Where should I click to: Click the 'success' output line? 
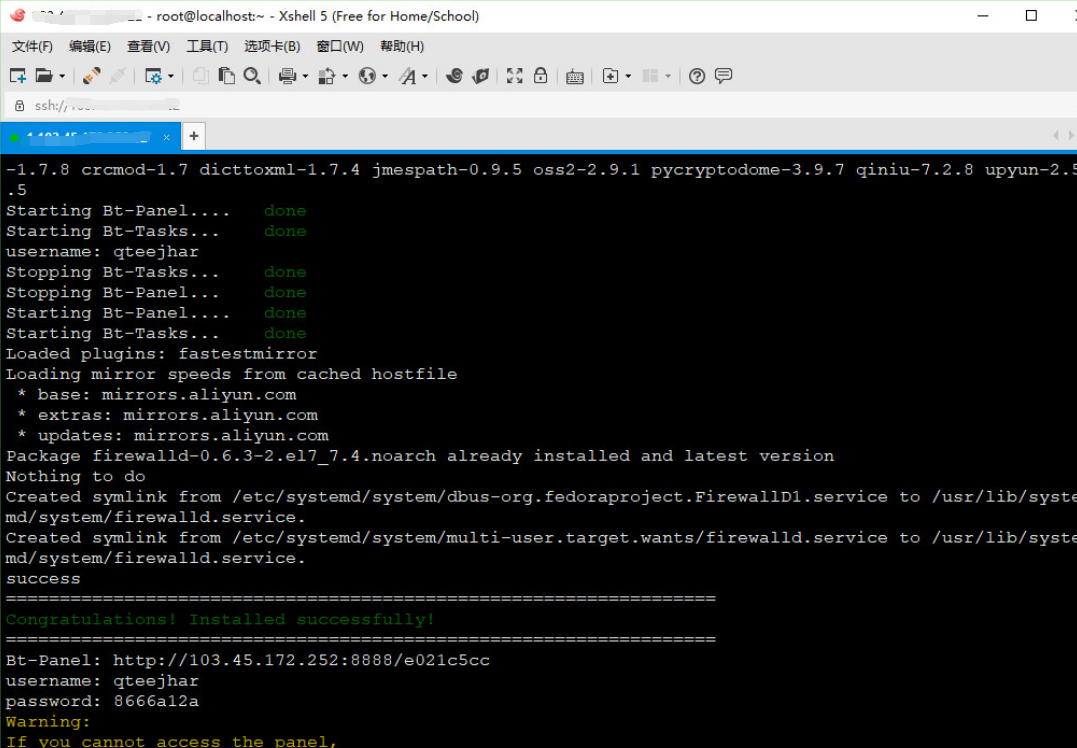[x=43, y=579]
